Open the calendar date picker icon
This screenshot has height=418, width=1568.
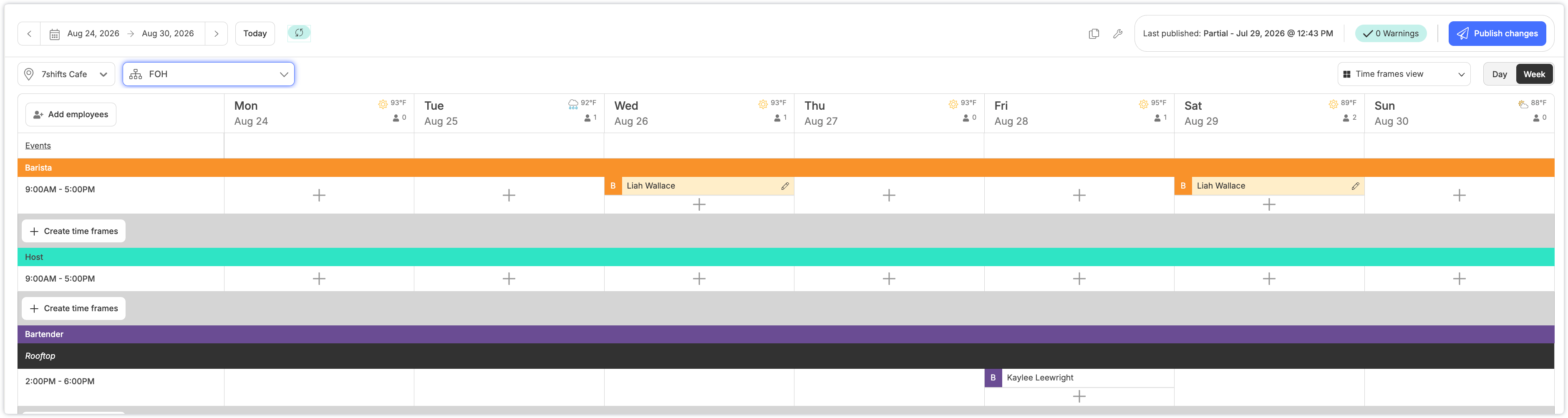click(x=54, y=34)
